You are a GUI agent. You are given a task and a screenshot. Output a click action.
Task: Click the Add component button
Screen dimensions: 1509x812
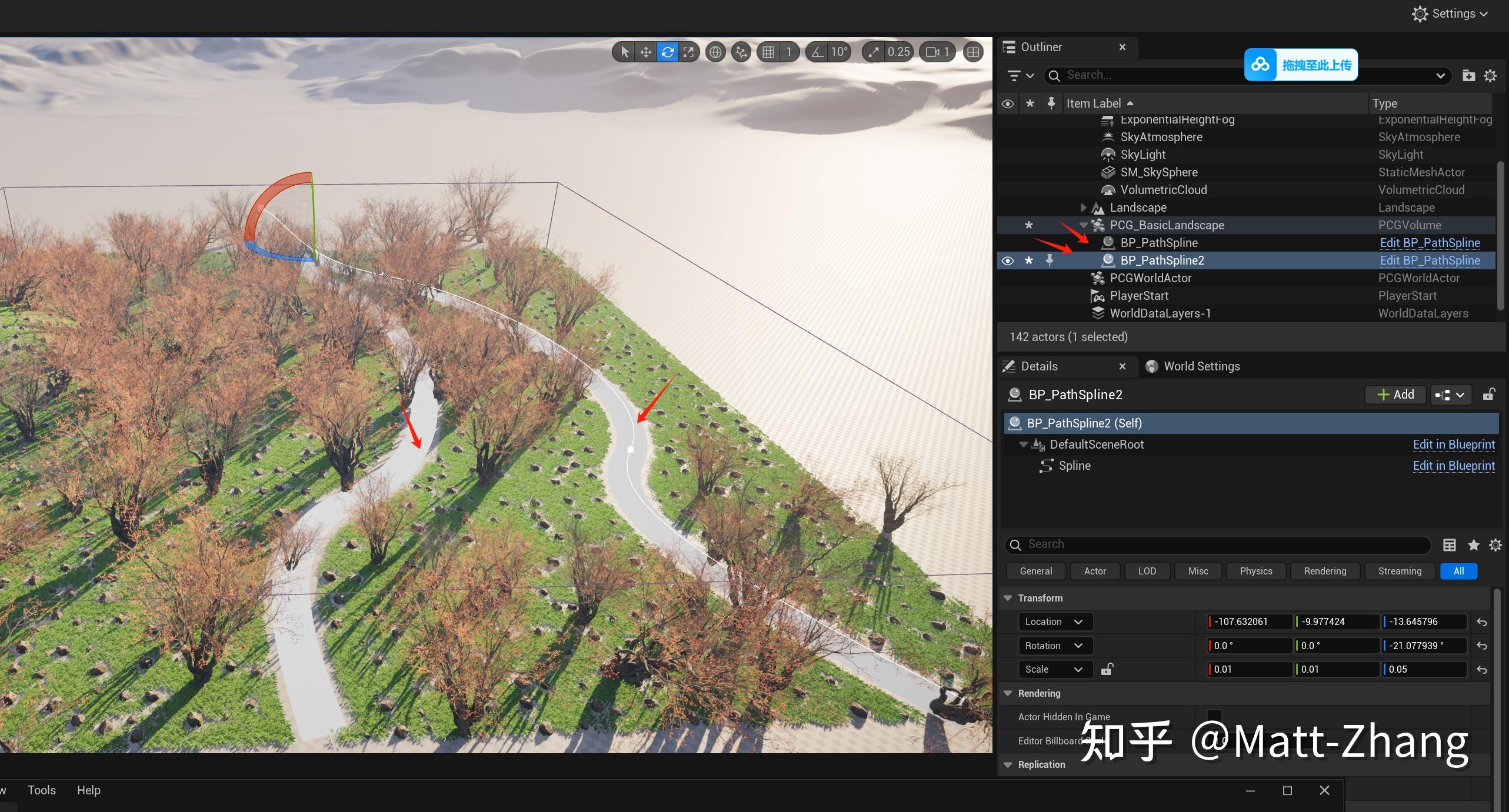tap(1395, 395)
